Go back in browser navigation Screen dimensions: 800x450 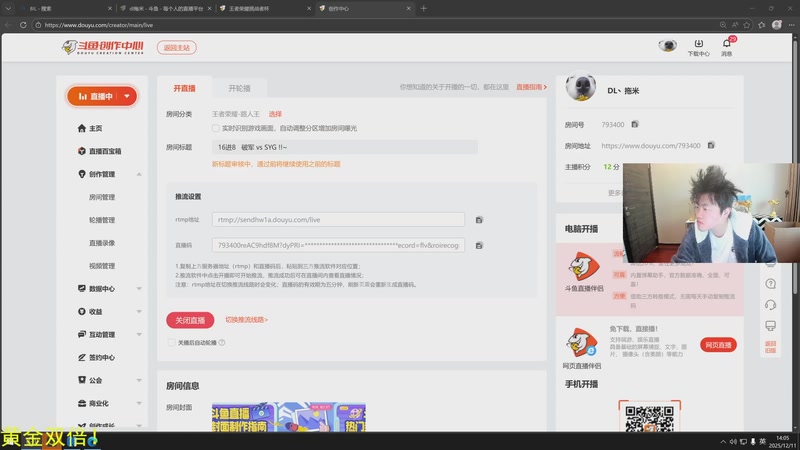8,24
